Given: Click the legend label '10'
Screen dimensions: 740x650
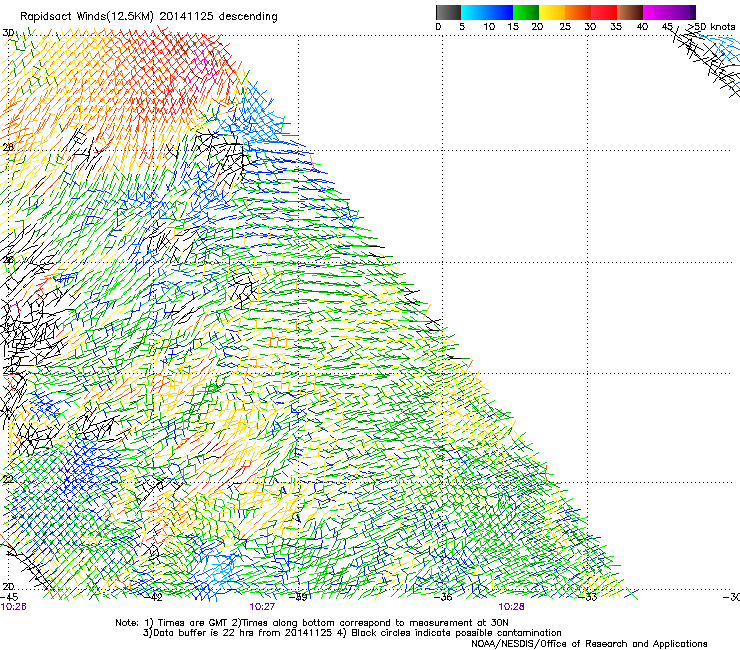Looking at the screenshot, I should (x=489, y=27).
